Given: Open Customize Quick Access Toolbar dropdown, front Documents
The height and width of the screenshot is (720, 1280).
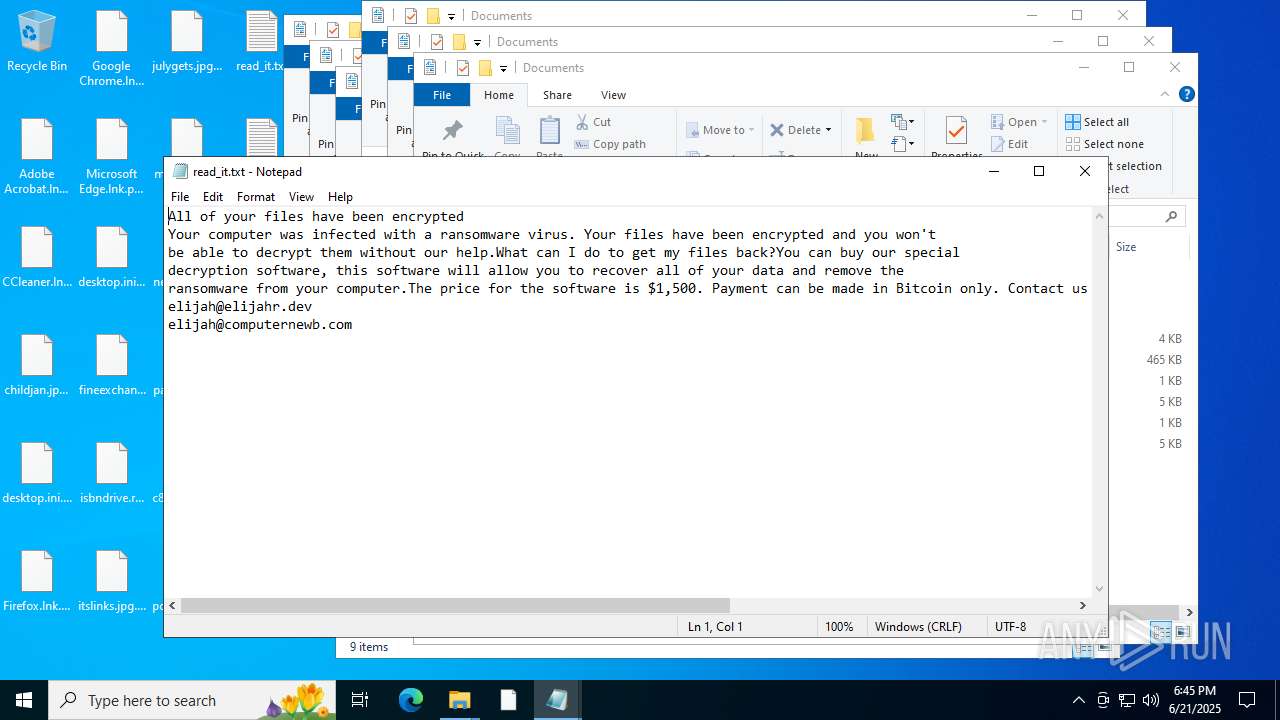Looking at the screenshot, I should [x=503, y=69].
